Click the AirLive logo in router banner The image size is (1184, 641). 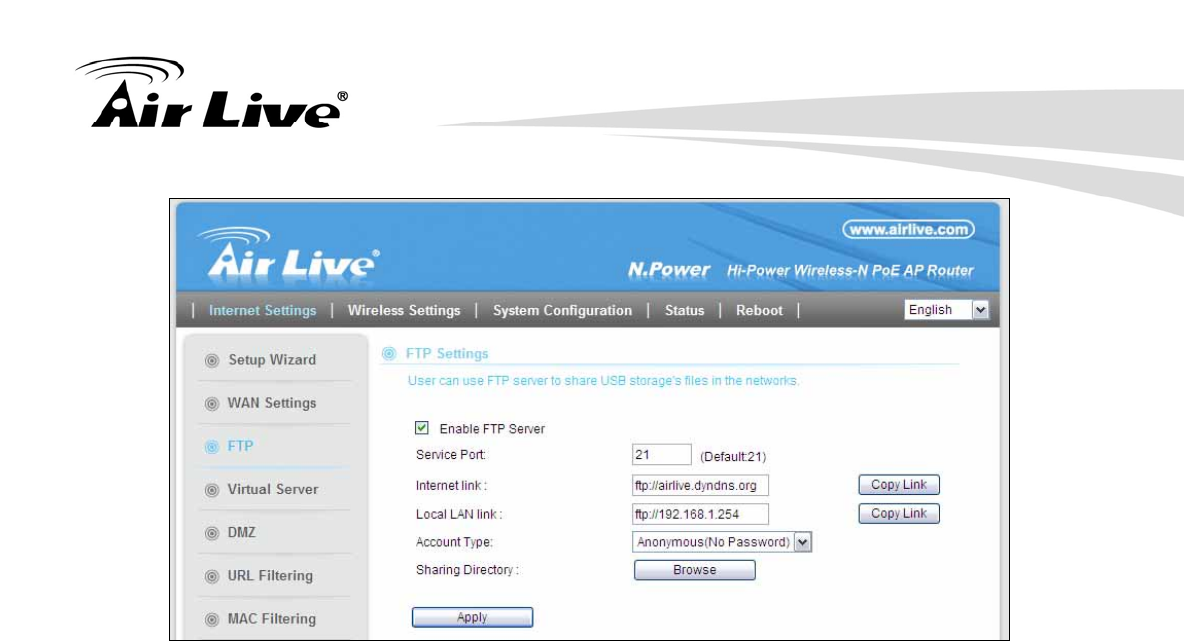[x=288, y=255]
